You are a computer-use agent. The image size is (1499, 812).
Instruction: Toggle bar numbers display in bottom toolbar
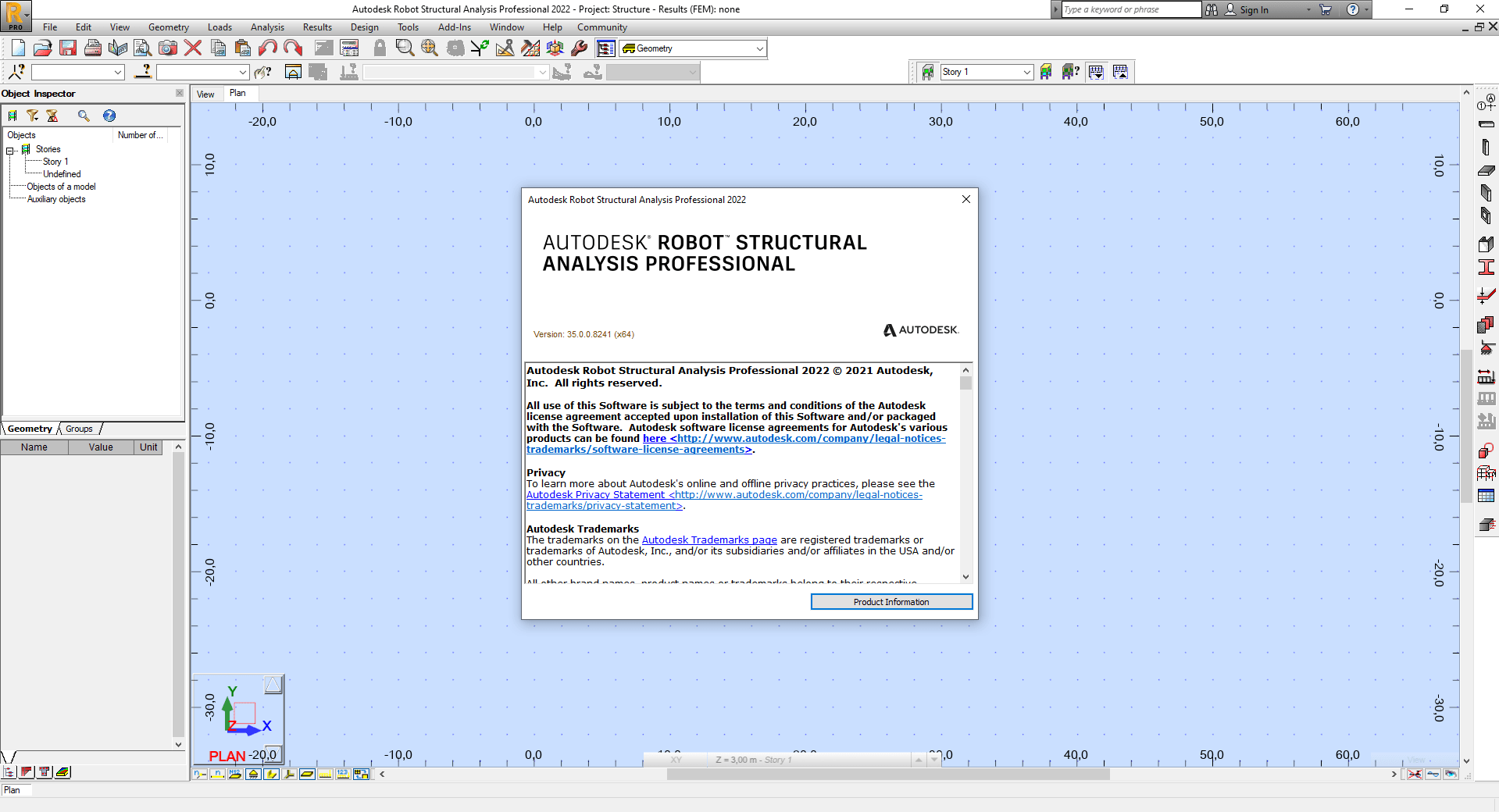point(217,774)
